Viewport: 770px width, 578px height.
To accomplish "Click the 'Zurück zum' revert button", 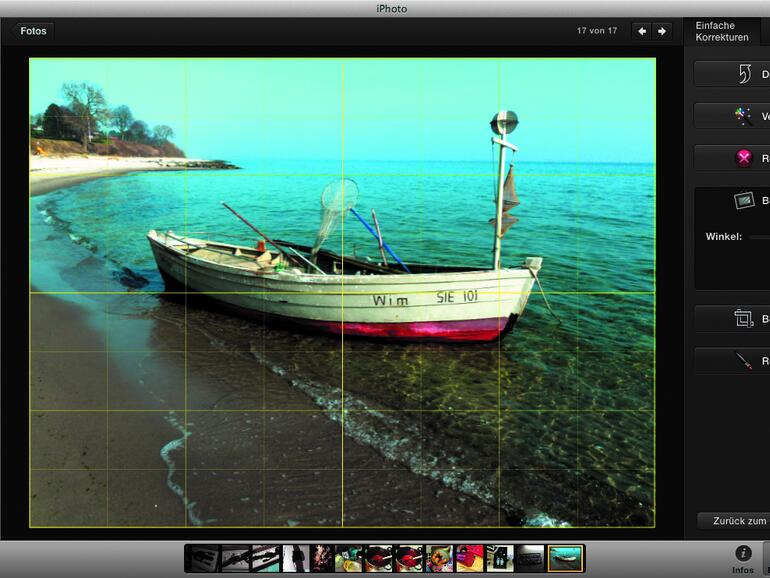I will [x=734, y=521].
